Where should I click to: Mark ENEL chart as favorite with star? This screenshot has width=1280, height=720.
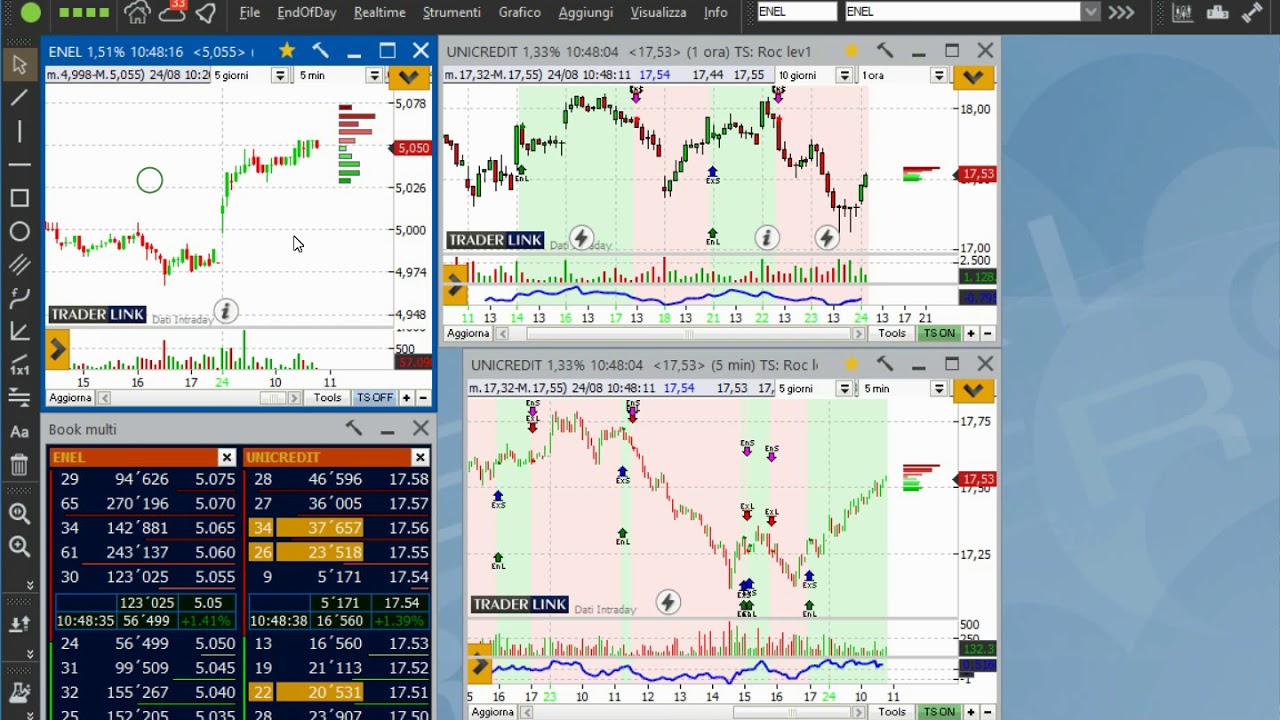coord(286,50)
